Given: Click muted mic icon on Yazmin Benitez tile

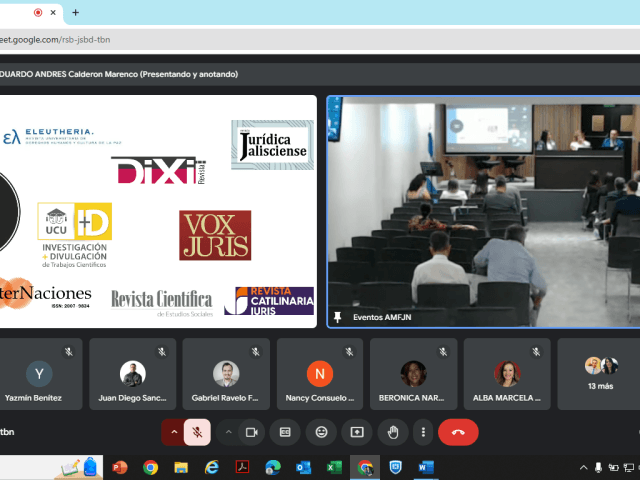Looking at the screenshot, I should [x=69, y=352].
